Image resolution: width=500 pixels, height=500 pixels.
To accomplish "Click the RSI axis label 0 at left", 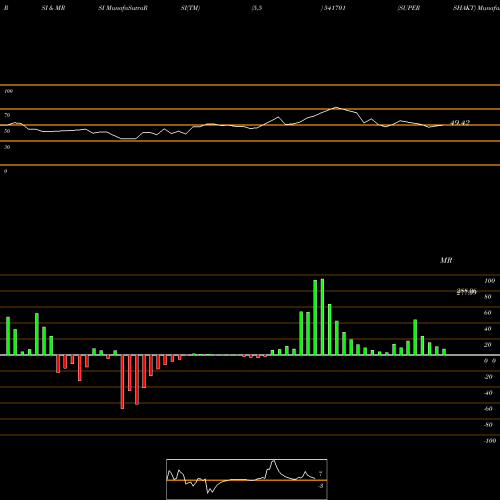I will click(x=5, y=171).
